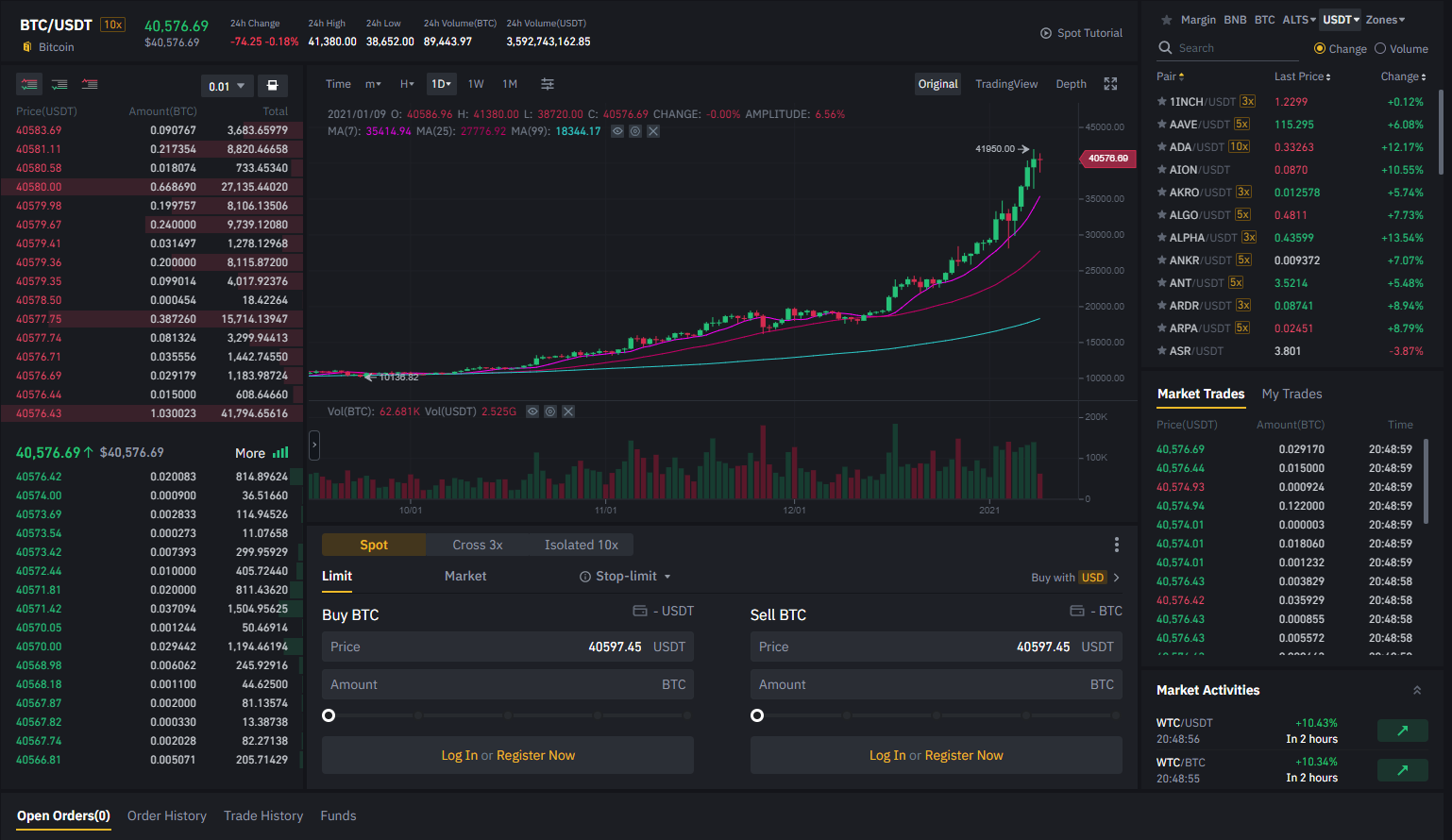Open MA indicator settings icon
The width and height of the screenshot is (1452, 840).
pos(635,131)
